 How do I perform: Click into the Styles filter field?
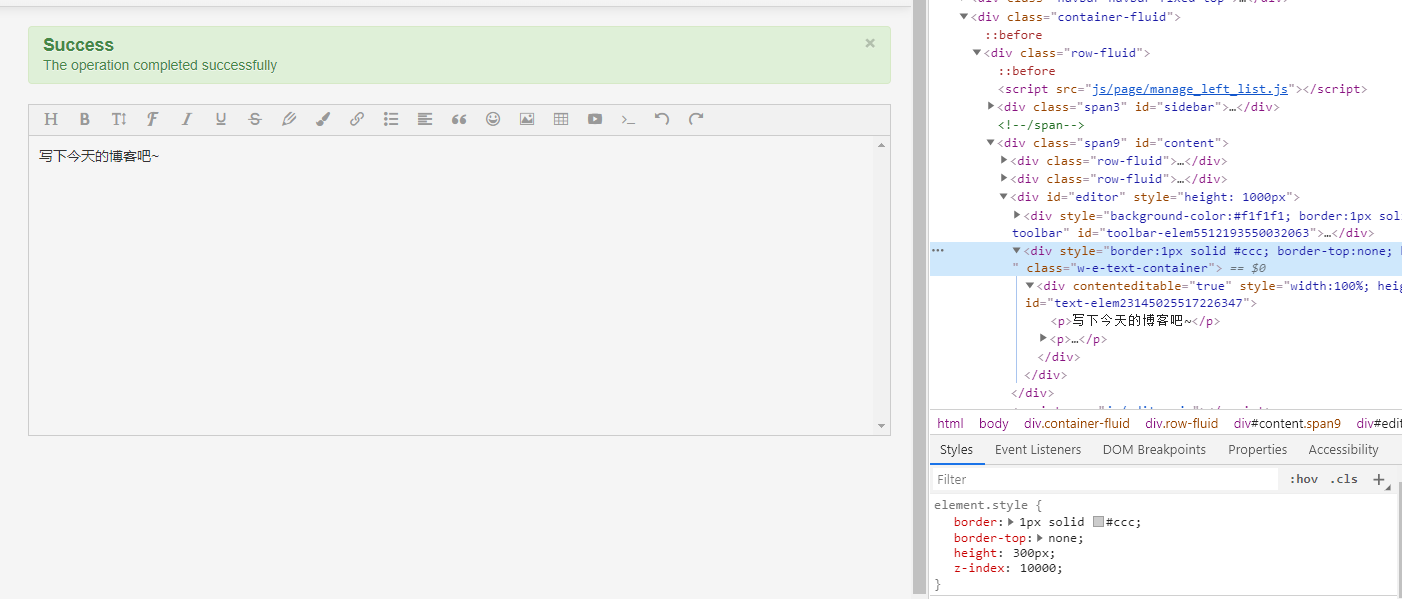point(1105,480)
